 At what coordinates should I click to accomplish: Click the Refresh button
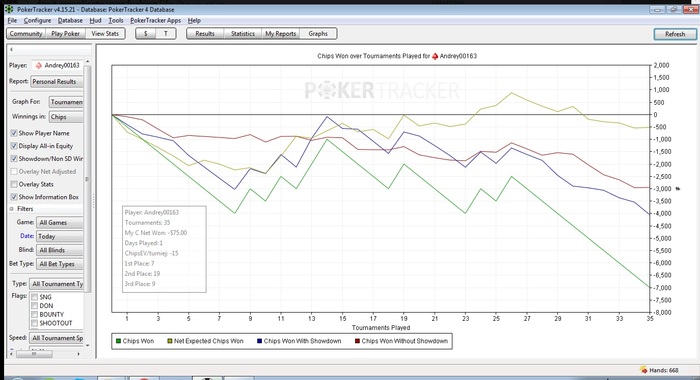point(675,34)
